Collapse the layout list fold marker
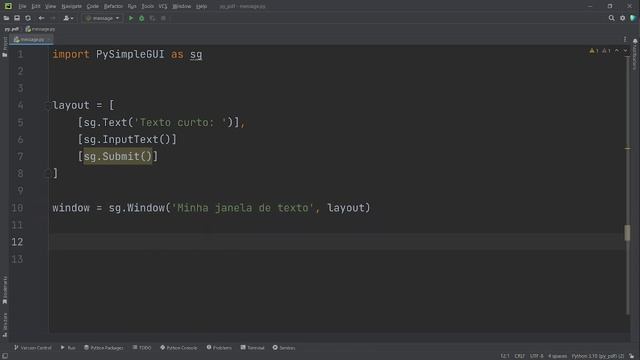The height and width of the screenshot is (360, 640). (48, 105)
